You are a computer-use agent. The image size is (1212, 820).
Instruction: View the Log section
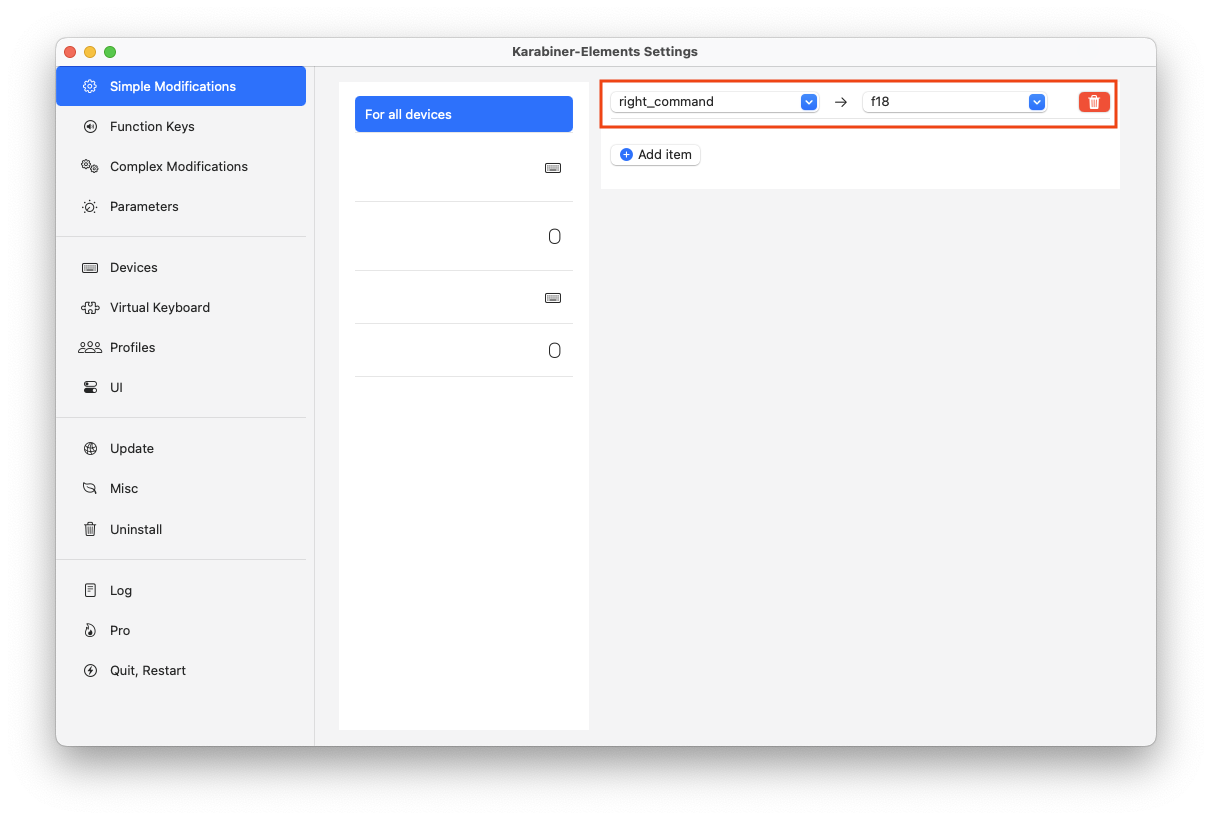click(181, 590)
